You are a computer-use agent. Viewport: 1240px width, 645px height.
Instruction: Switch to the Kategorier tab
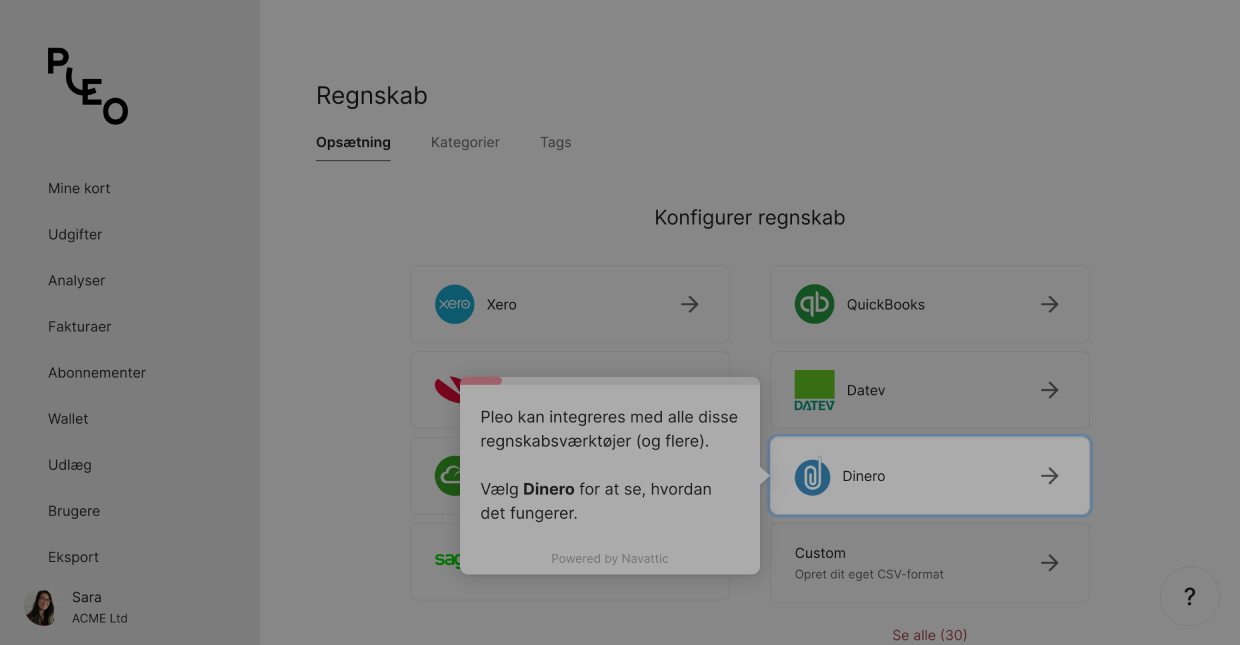click(465, 142)
